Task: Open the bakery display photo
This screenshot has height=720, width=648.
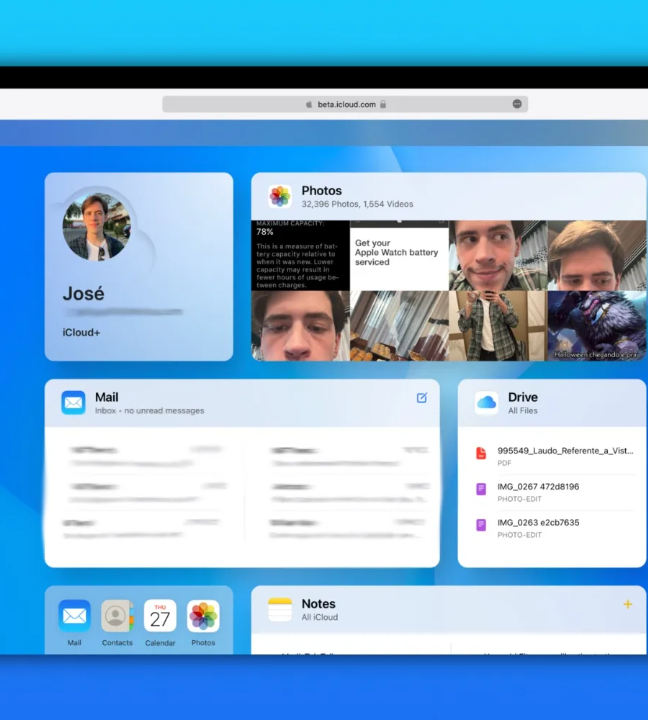Action: (399, 326)
